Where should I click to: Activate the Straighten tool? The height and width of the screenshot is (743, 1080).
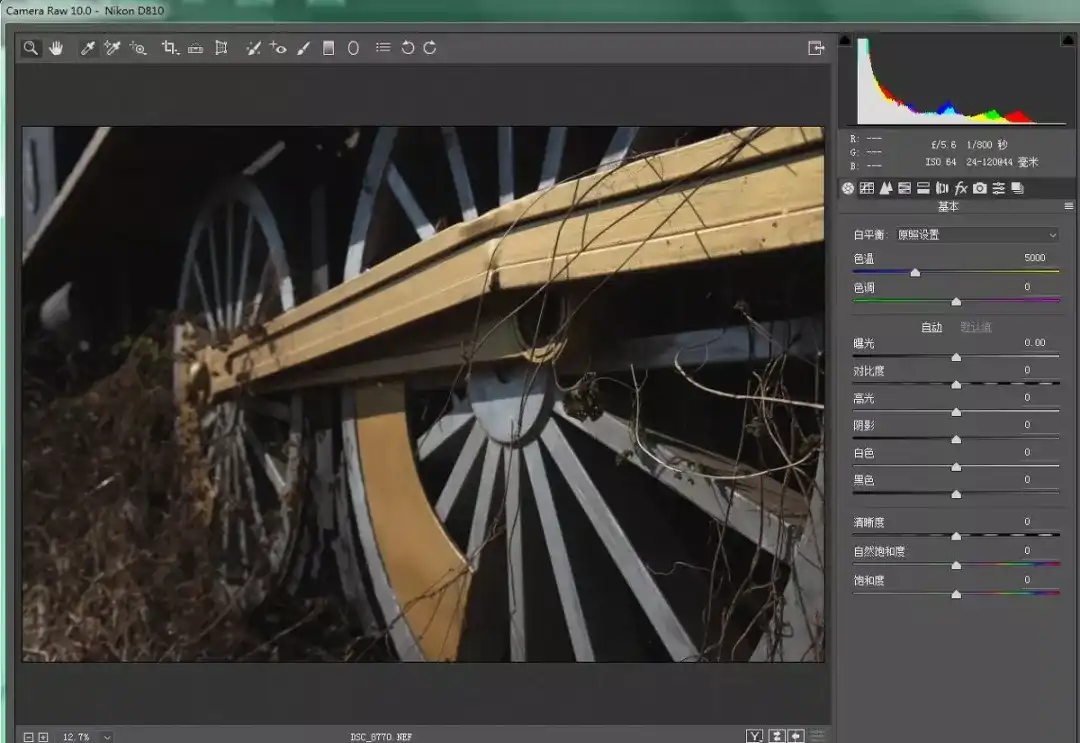point(195,48)
